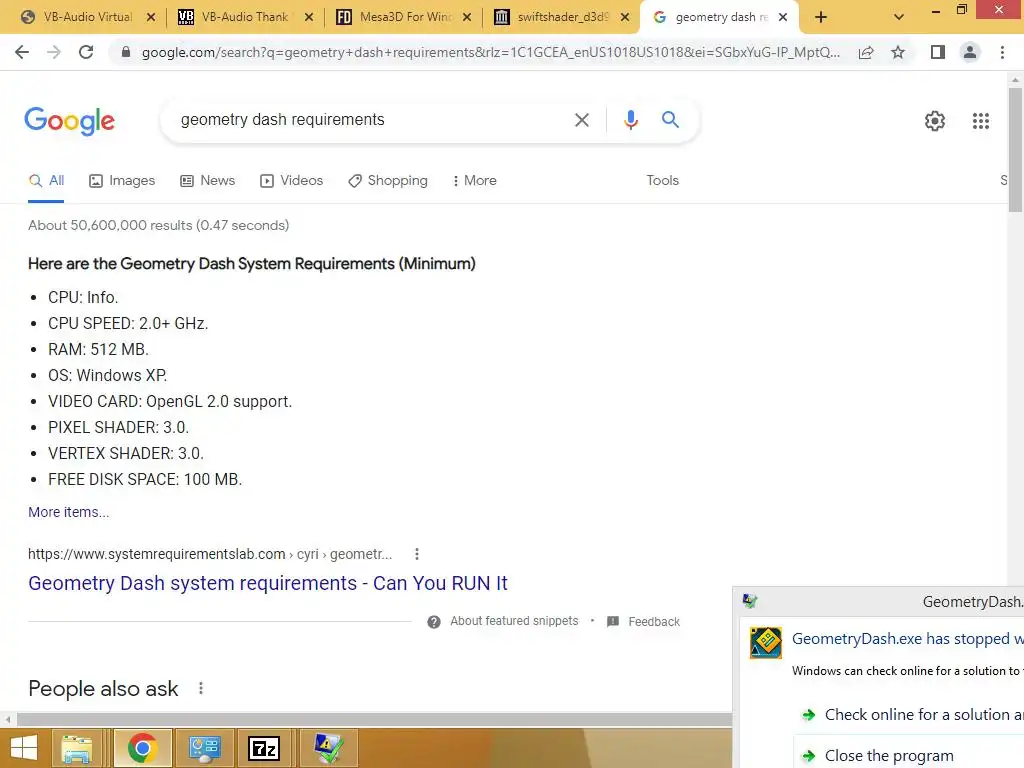Expand the tab search dropdown
The width and height of the screenshot is (1024, 768).
pyautogui.click(x=899, y=18)
